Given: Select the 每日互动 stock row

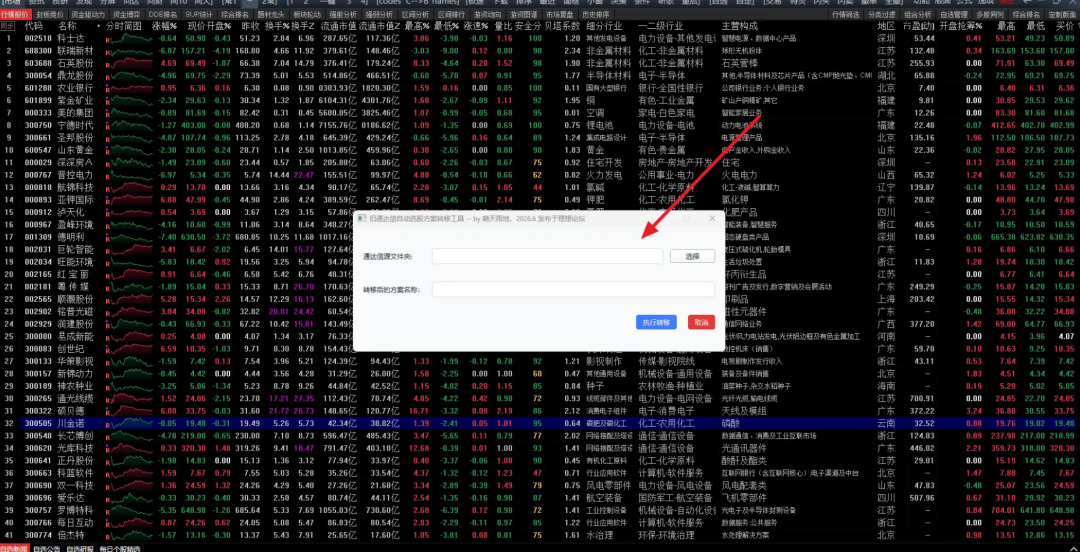Looking at the screenshot, I should (x=540, y=522).
